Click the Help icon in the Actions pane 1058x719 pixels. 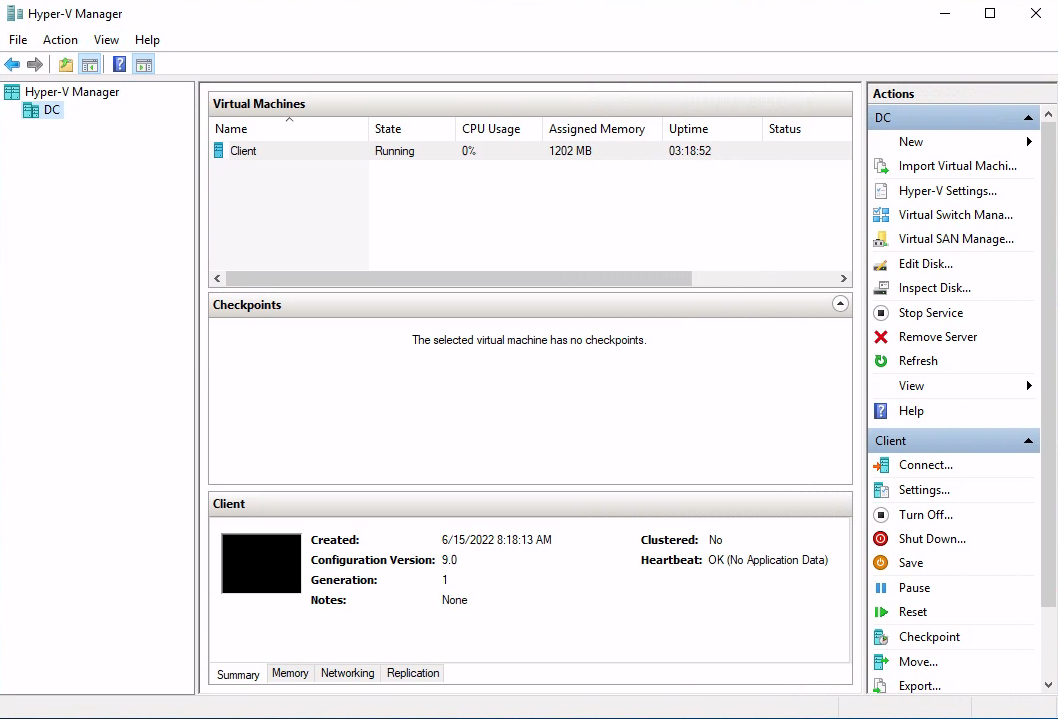tap(881, 411)
